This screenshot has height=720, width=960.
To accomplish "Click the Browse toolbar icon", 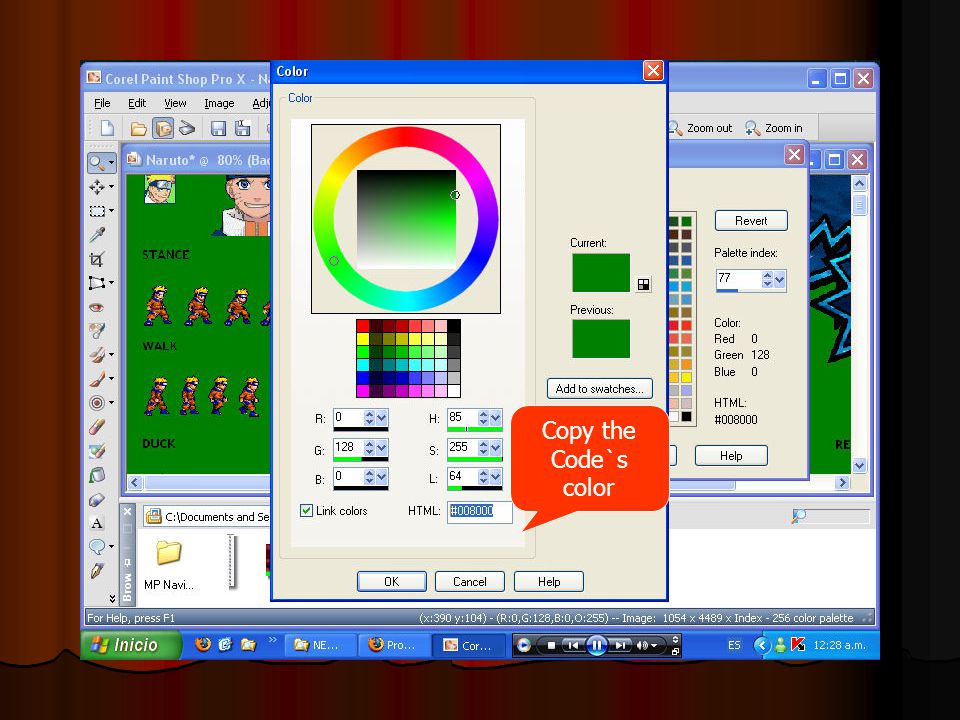I will [x=163, y=128].
